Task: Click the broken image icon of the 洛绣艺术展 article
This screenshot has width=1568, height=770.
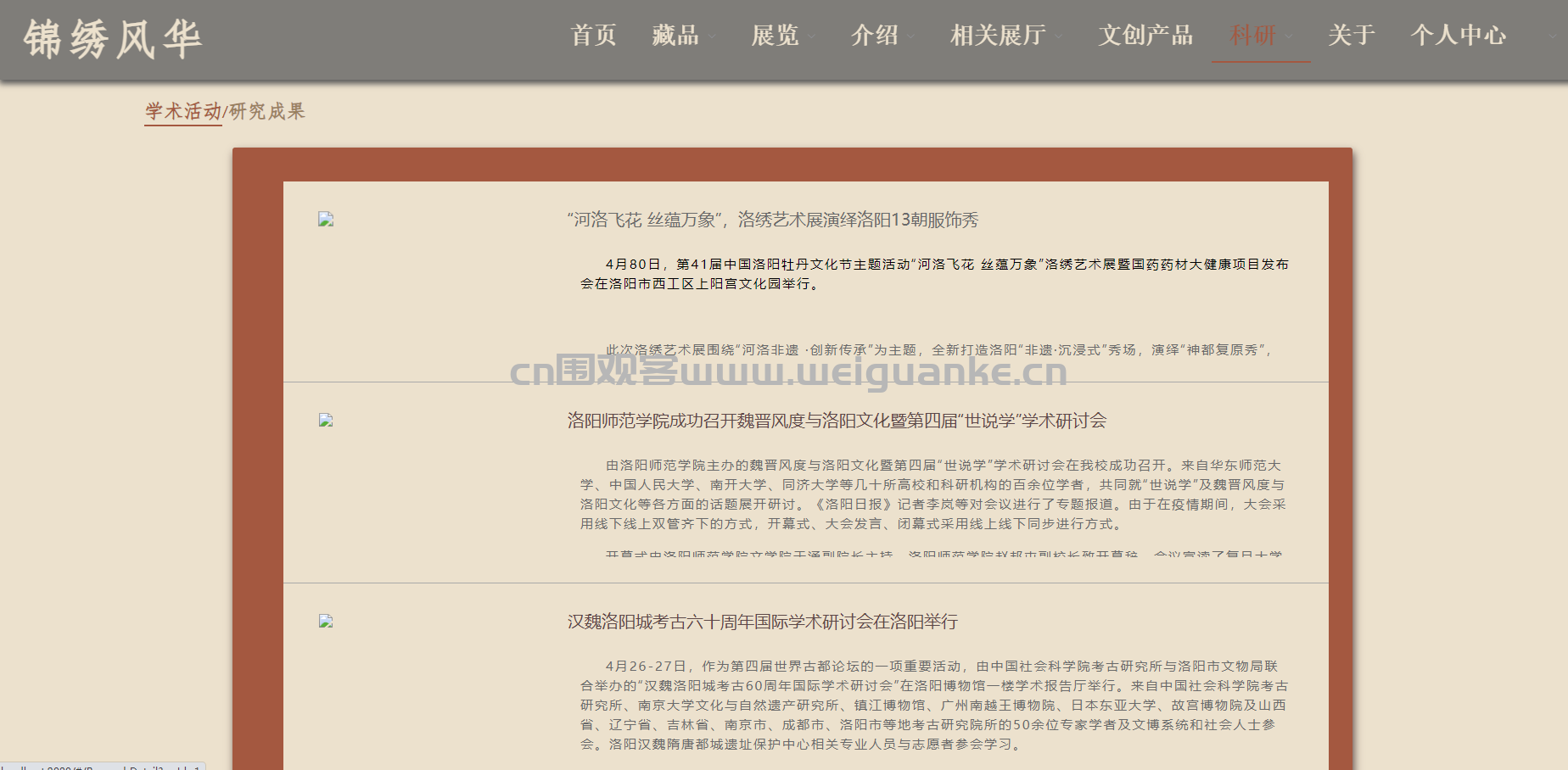Action: pos(326,220)
